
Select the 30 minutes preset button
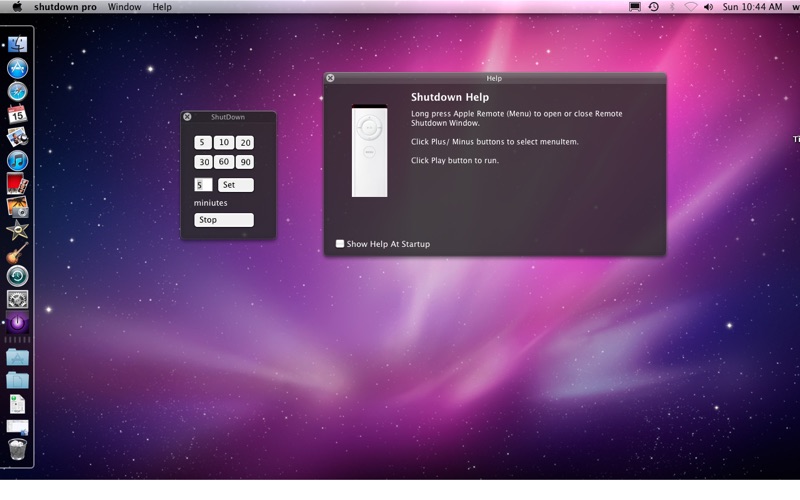[x=204, y=162]
